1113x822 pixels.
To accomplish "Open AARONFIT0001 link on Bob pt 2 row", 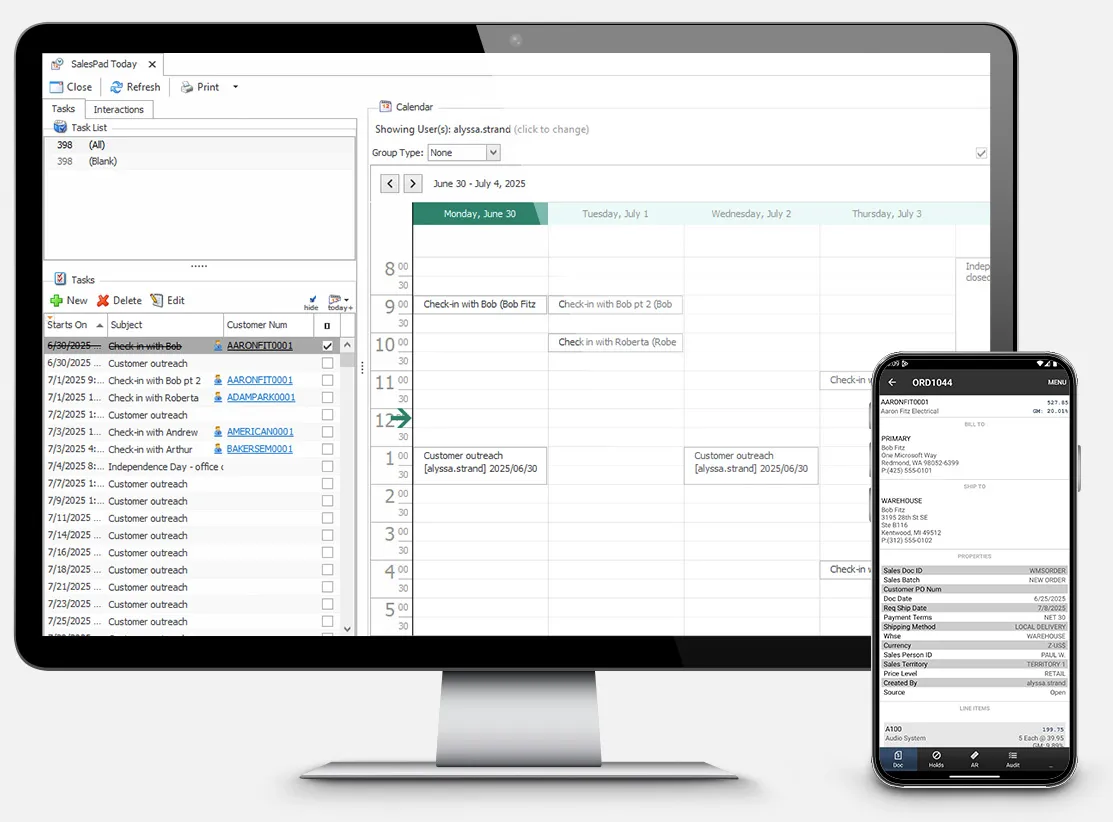I will point(260,380).
